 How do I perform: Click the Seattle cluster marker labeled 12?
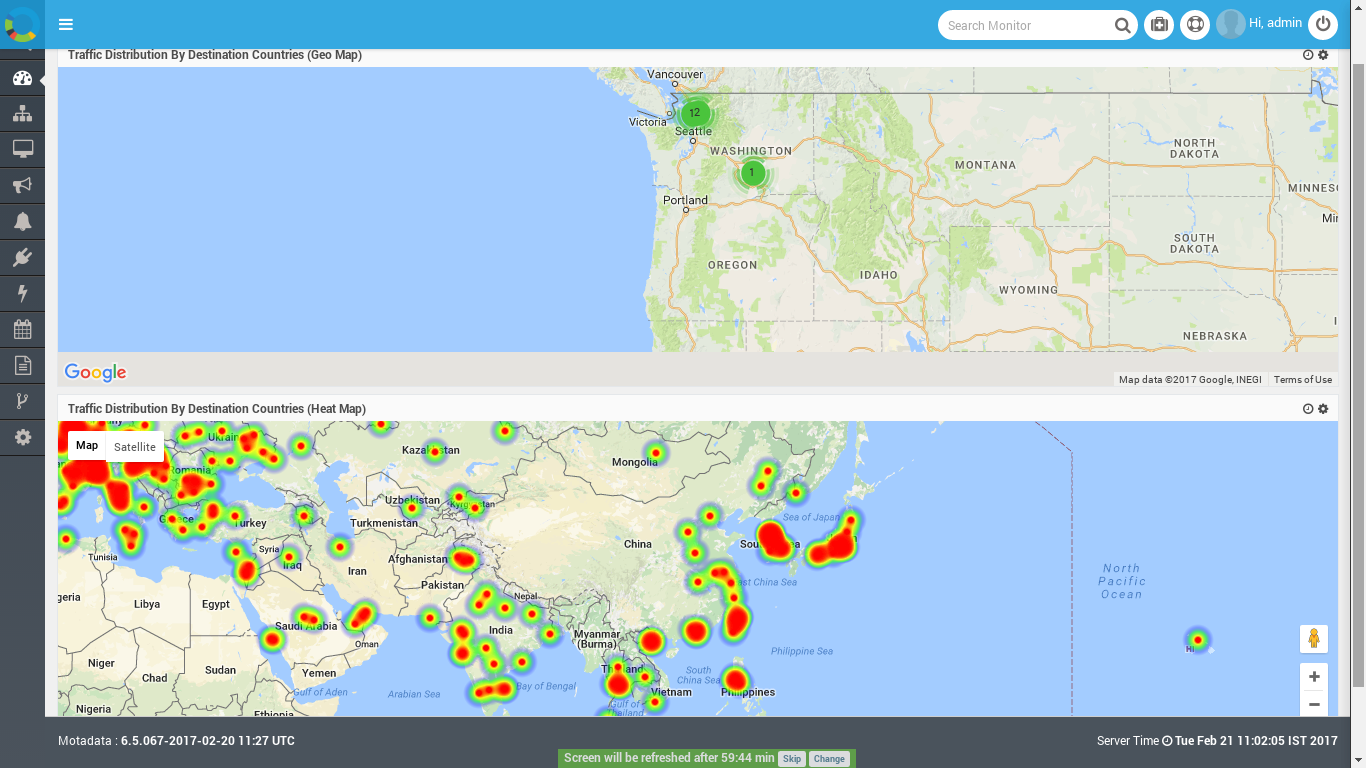(695, 113)
